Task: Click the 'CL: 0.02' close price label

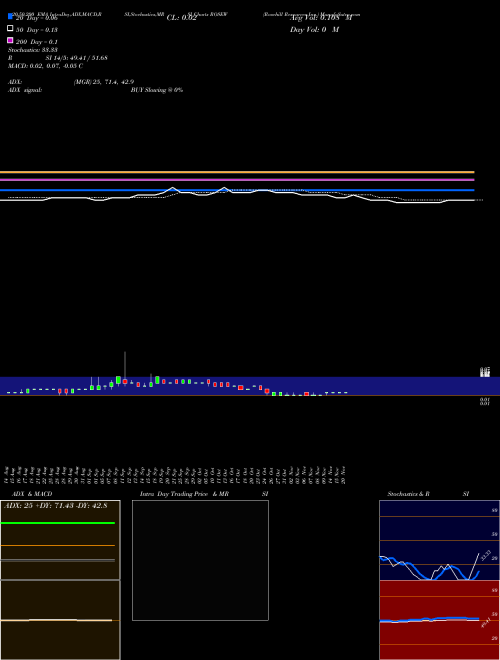Action: (181, 18)
